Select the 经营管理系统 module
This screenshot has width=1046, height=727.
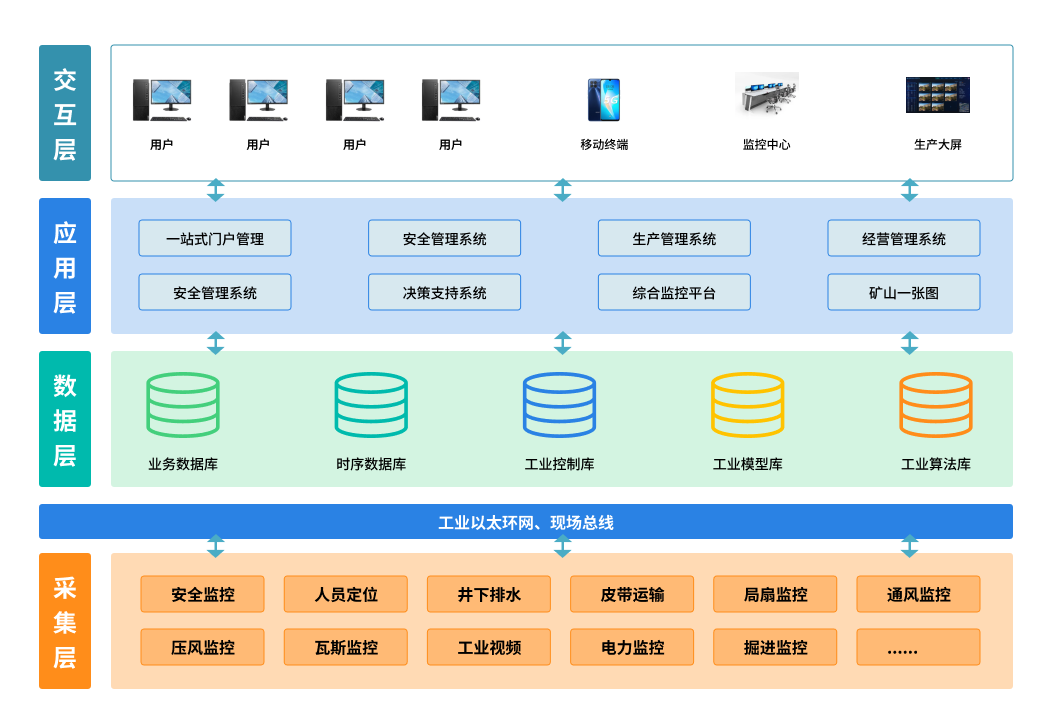[x=903, y=239]
